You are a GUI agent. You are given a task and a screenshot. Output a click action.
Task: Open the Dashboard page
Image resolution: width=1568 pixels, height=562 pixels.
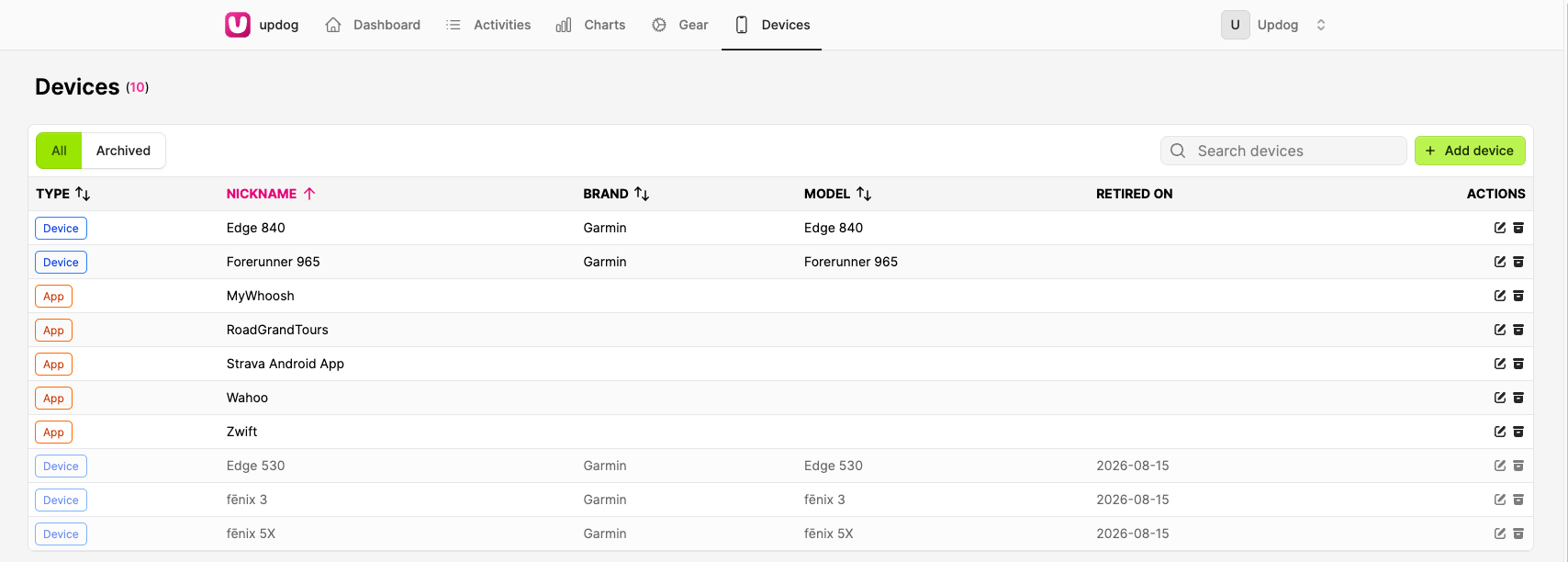click(373, 25)
